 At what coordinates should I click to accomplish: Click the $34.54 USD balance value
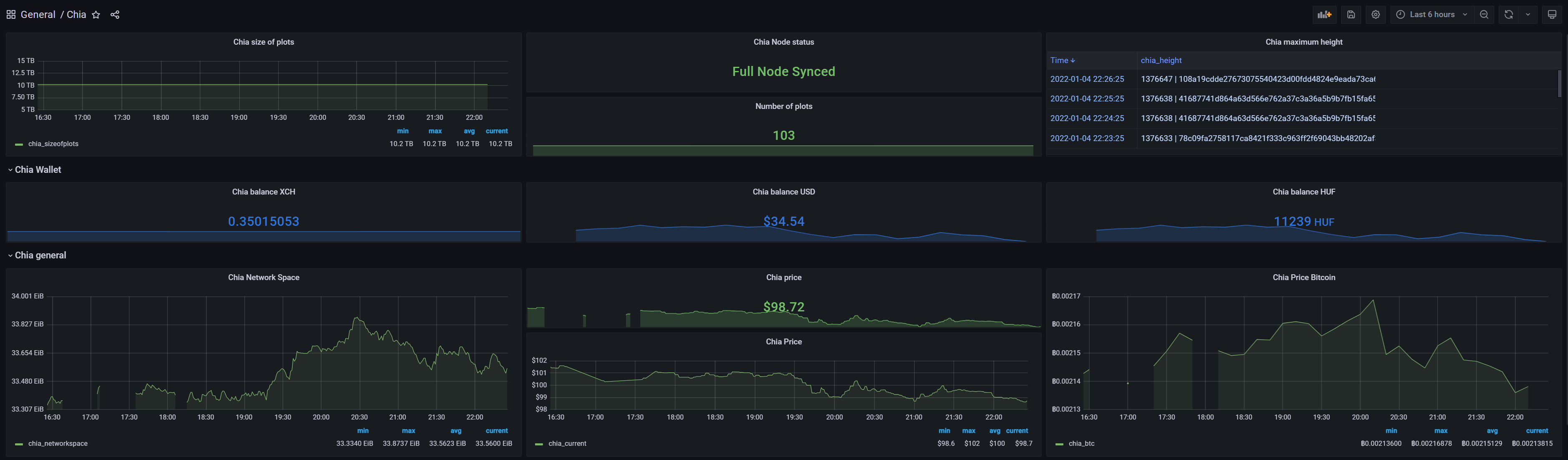point(784,221)
